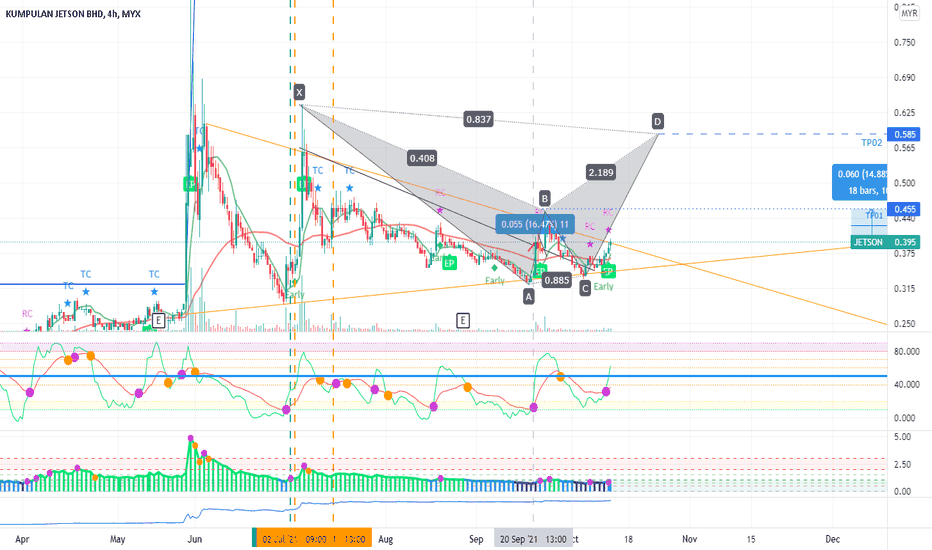The image size is (932, 550).
Task: Click the C point label on pattern
Action: (x=585, y=288)
